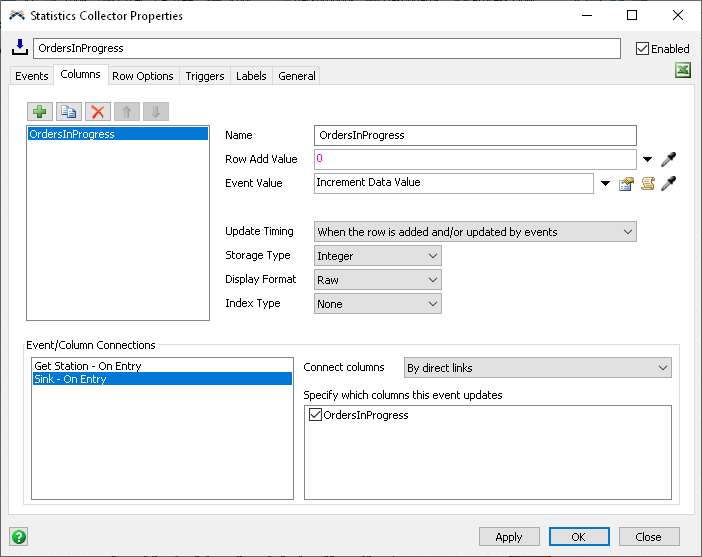Click the Excel export icon
702x557 pixels.
pyautogui.click(x=683, y=71)
